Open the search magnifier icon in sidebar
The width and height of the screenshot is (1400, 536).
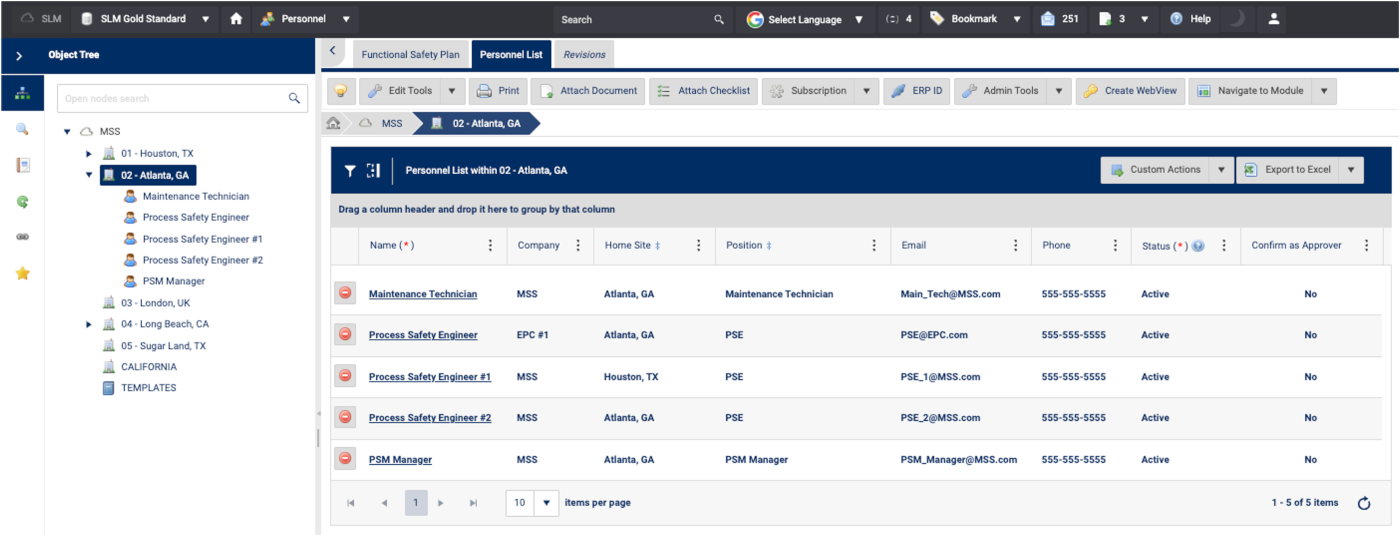point(22,129)
